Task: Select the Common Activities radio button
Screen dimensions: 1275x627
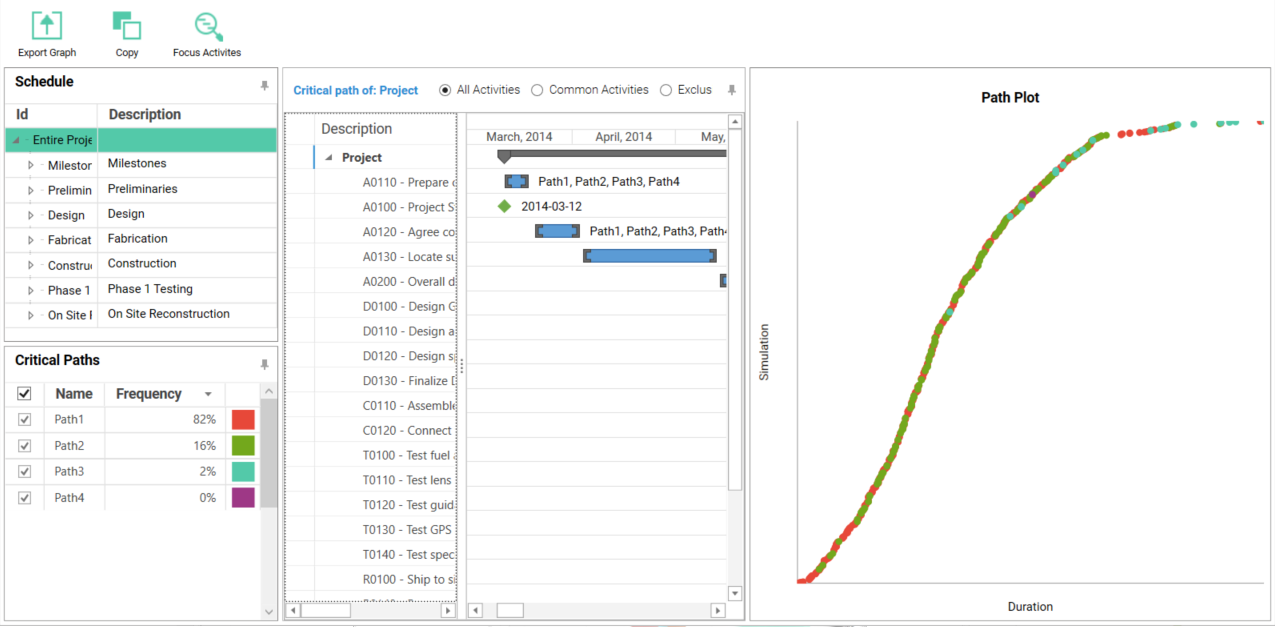Action: point(537,90)
